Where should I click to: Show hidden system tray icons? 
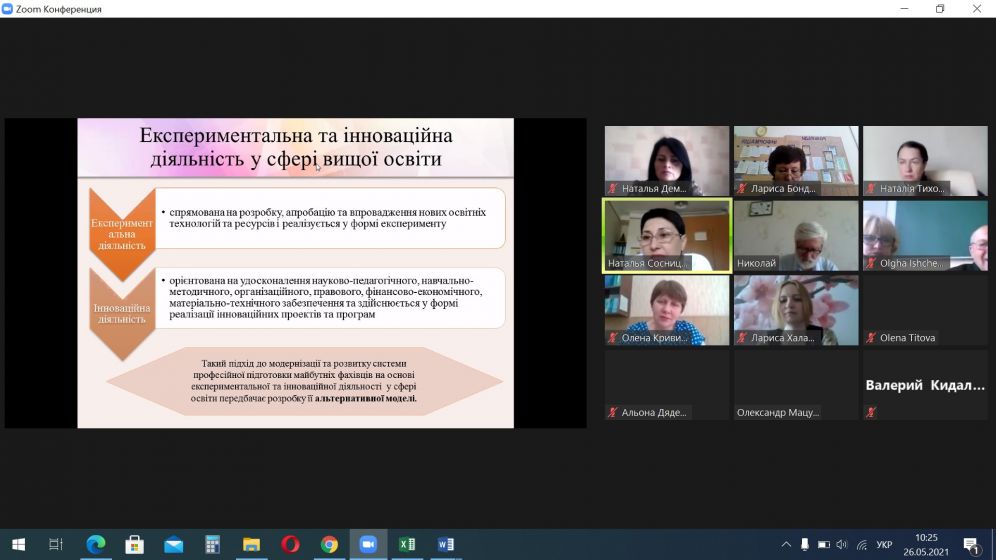(x=786, y=544)
